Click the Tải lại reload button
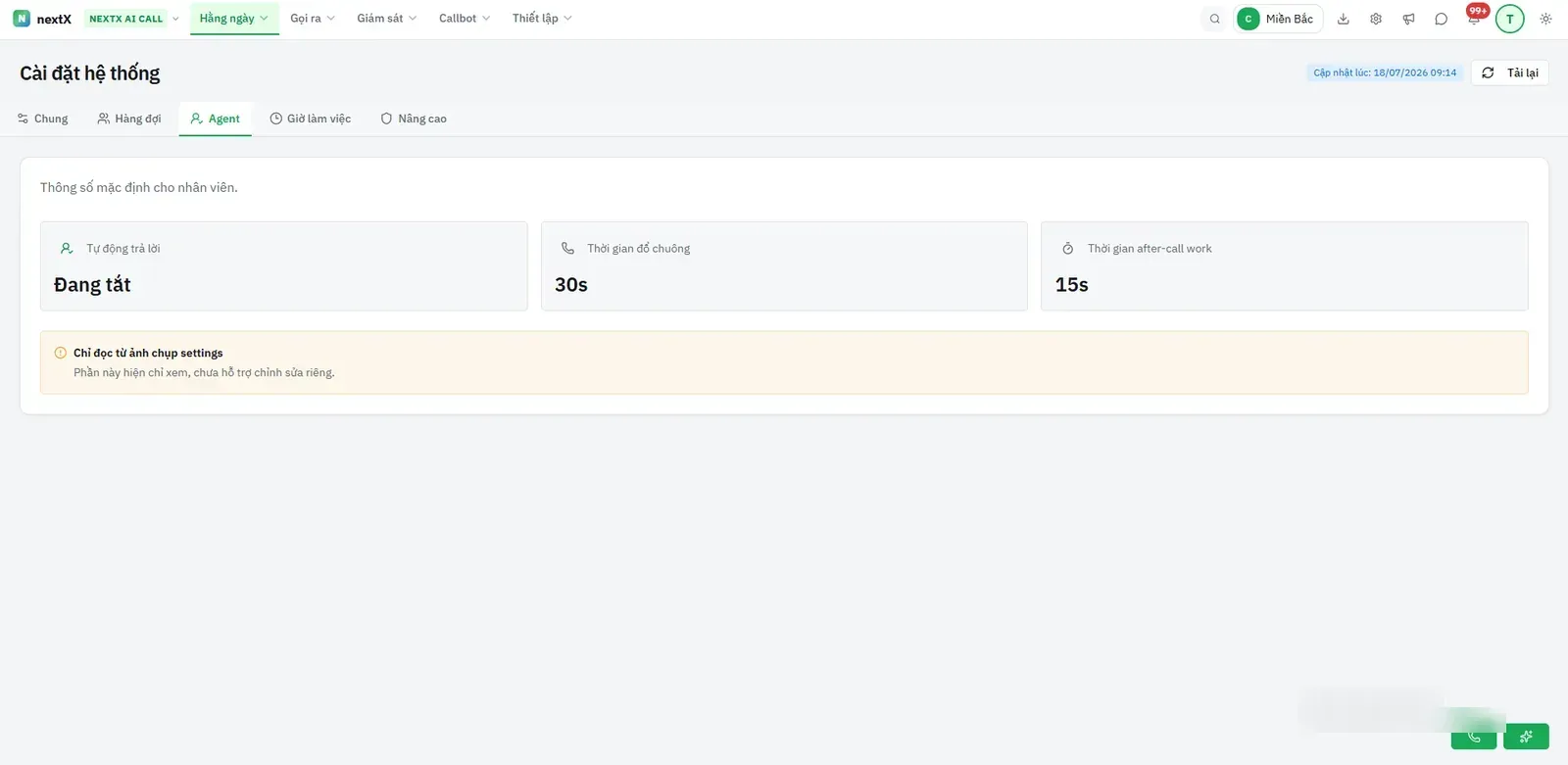The image size is (1568, 765). 1510,72
